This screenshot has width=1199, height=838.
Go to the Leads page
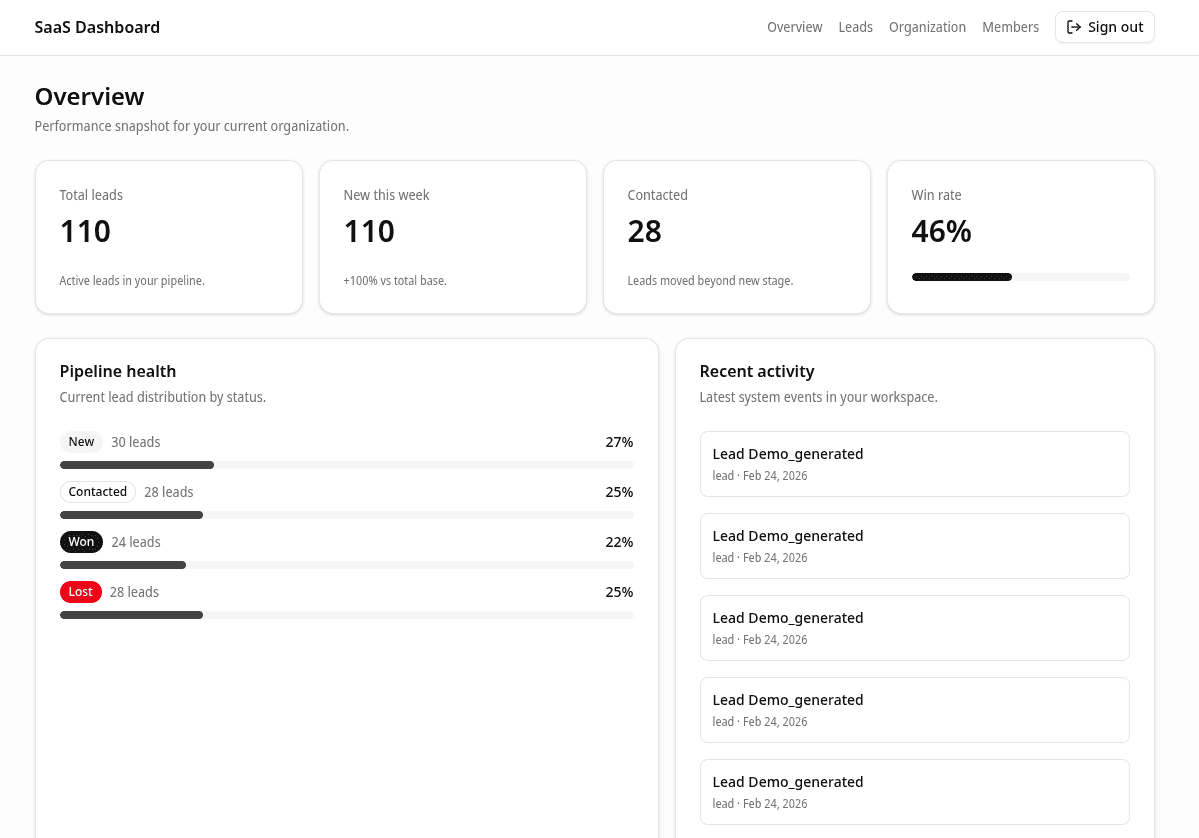(855, 27)
